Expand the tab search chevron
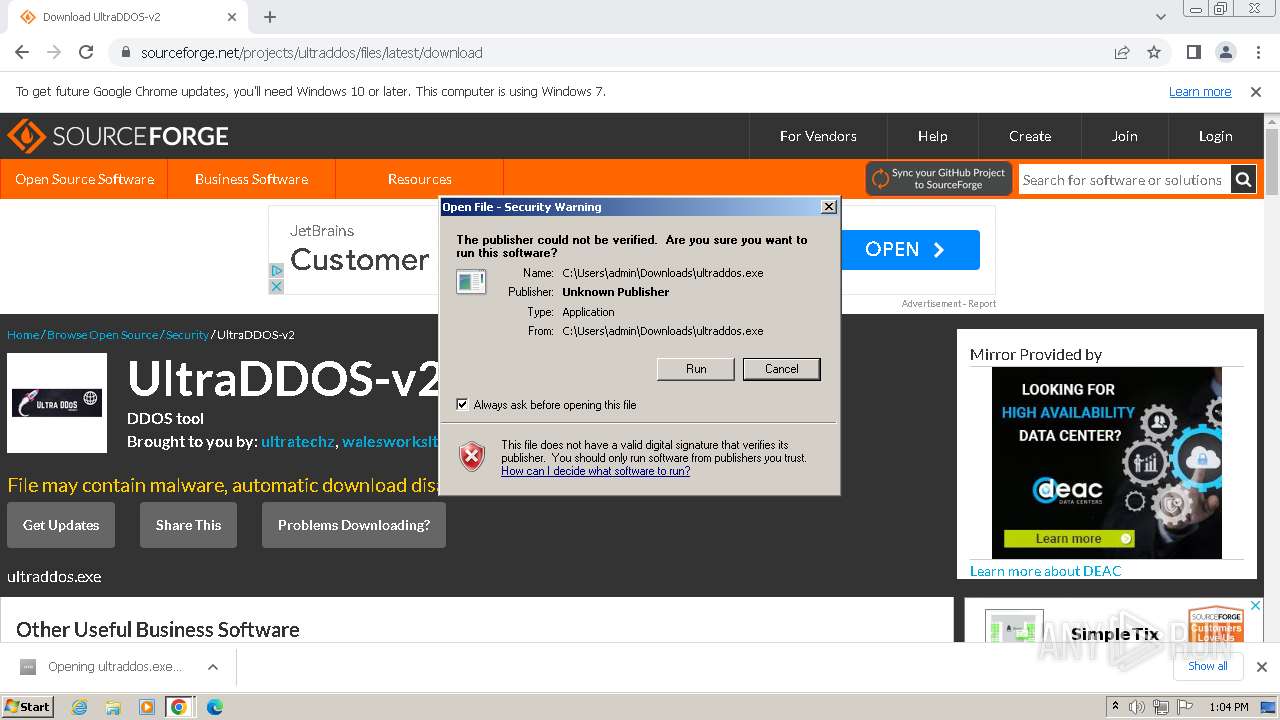 point(1160,17)
